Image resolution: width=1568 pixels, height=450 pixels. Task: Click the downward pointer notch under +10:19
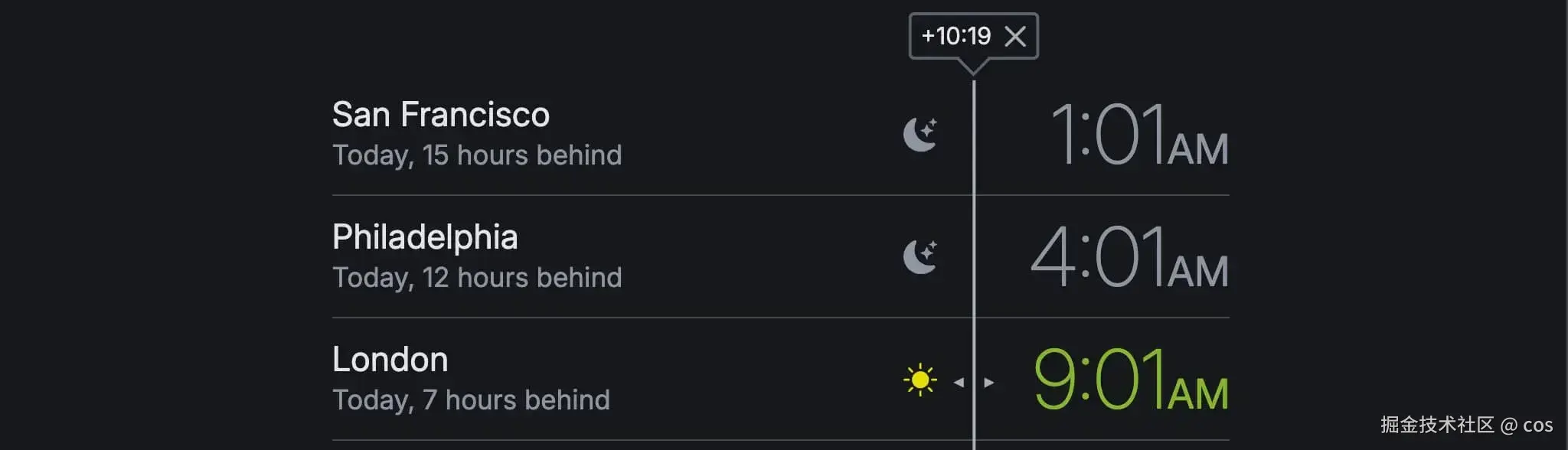coord(974,67)
